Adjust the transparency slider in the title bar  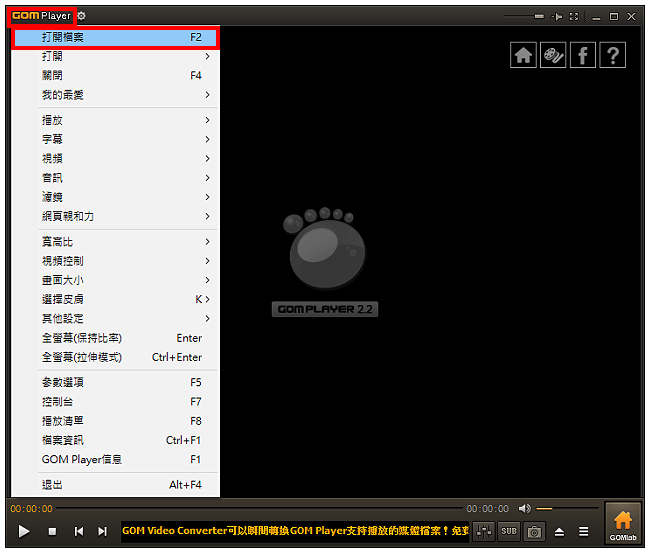coord(524,17)
